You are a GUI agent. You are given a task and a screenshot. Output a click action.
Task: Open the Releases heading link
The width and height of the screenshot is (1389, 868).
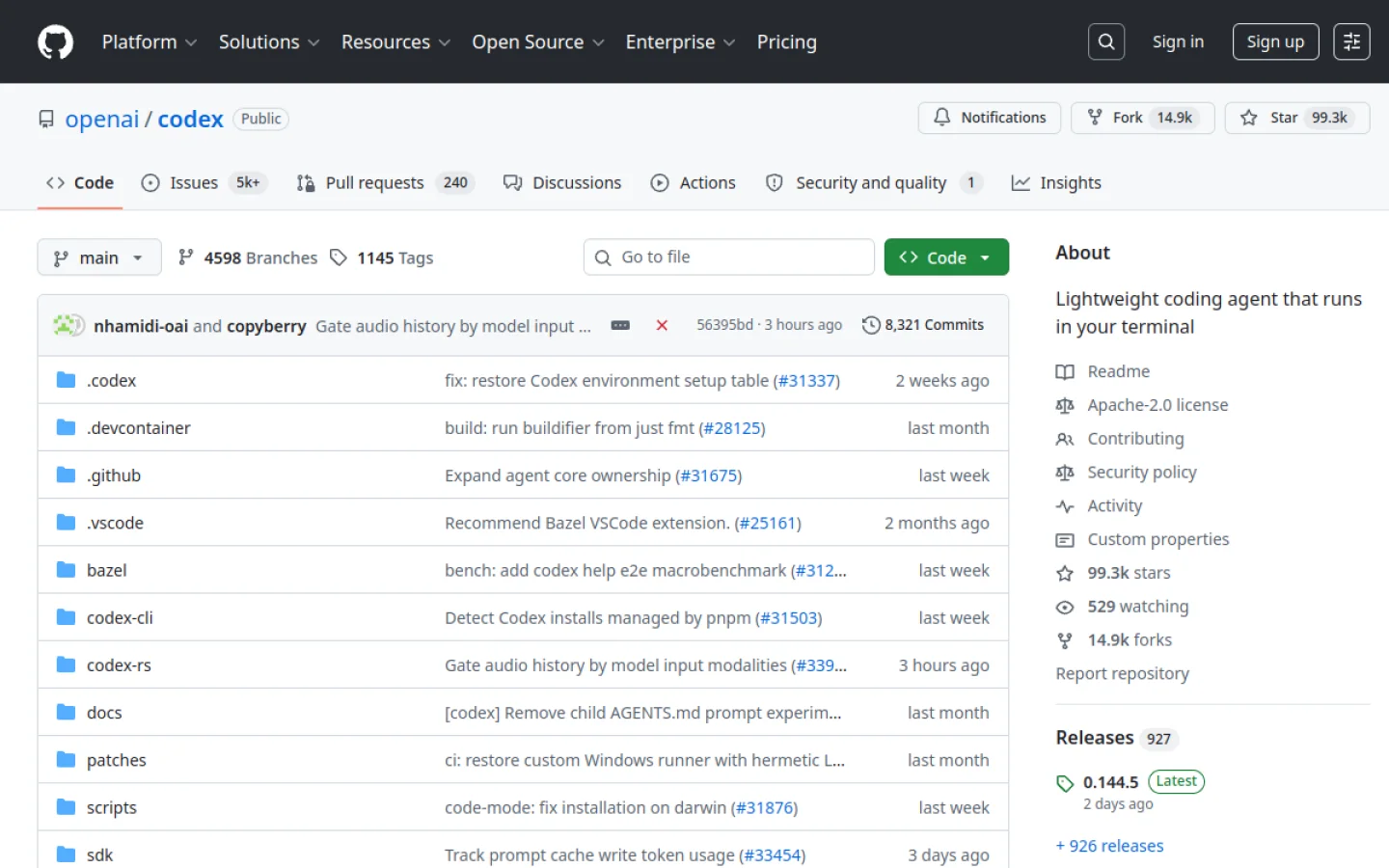click(1095, 738)
